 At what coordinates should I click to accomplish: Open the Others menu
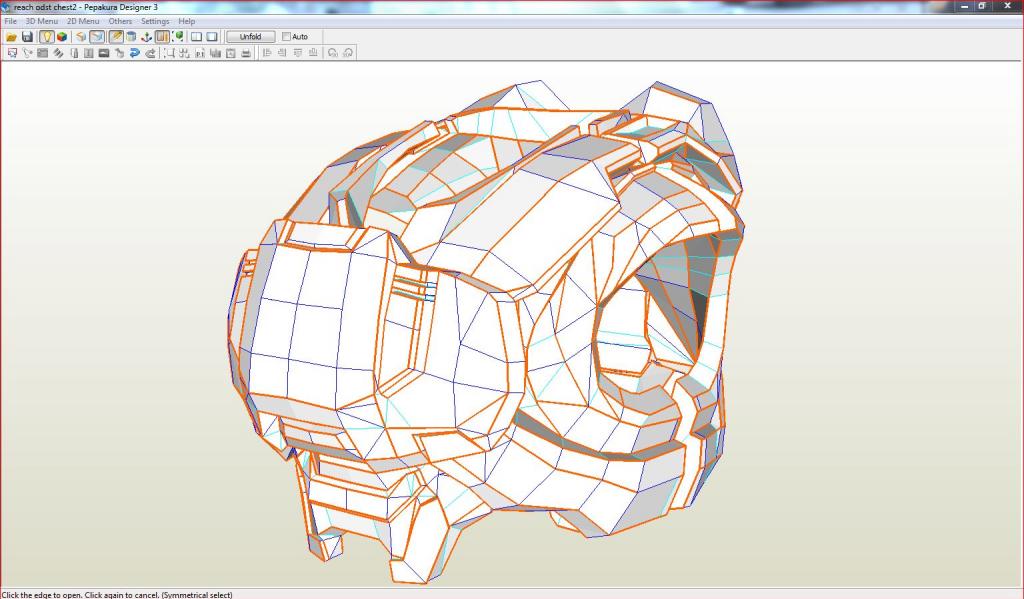(120, 21)
